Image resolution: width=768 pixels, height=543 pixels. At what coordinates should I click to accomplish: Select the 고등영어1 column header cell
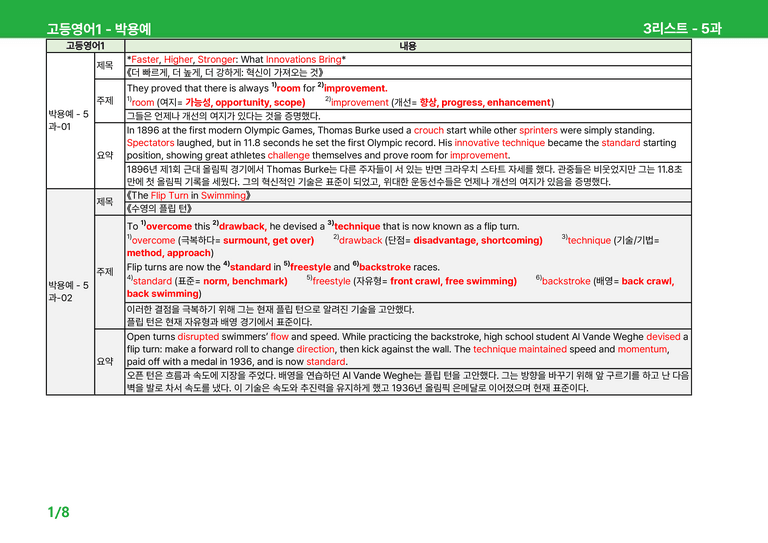tap(85, 46)
